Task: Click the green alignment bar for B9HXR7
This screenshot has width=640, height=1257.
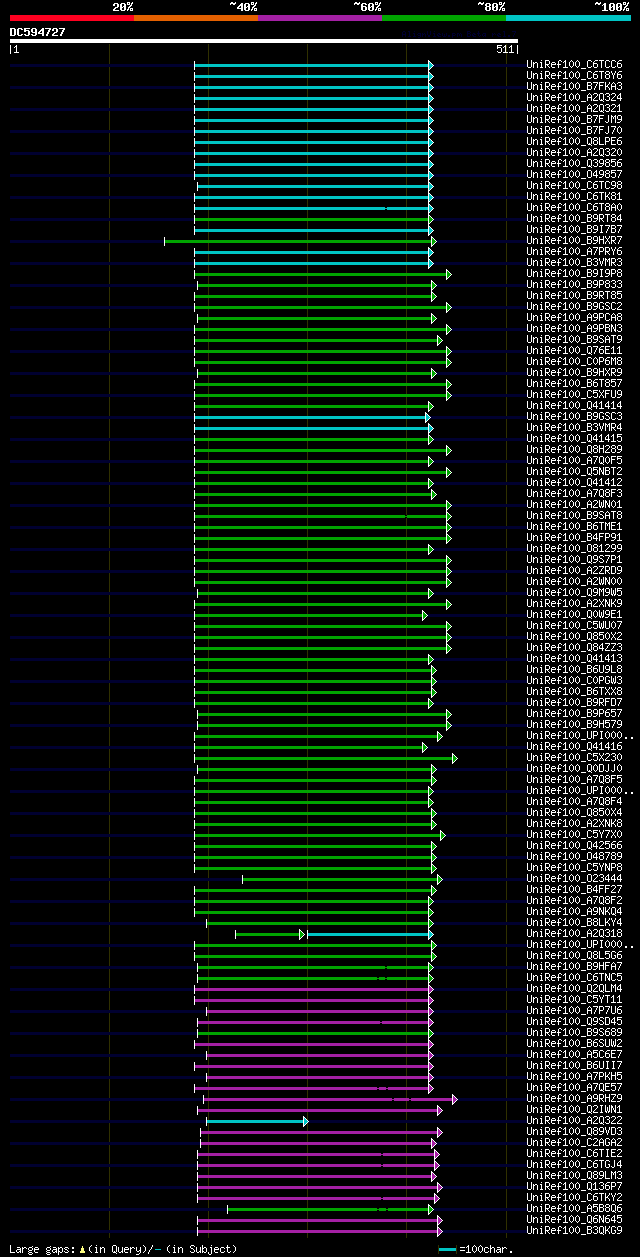Action: (x=299, y=241)
